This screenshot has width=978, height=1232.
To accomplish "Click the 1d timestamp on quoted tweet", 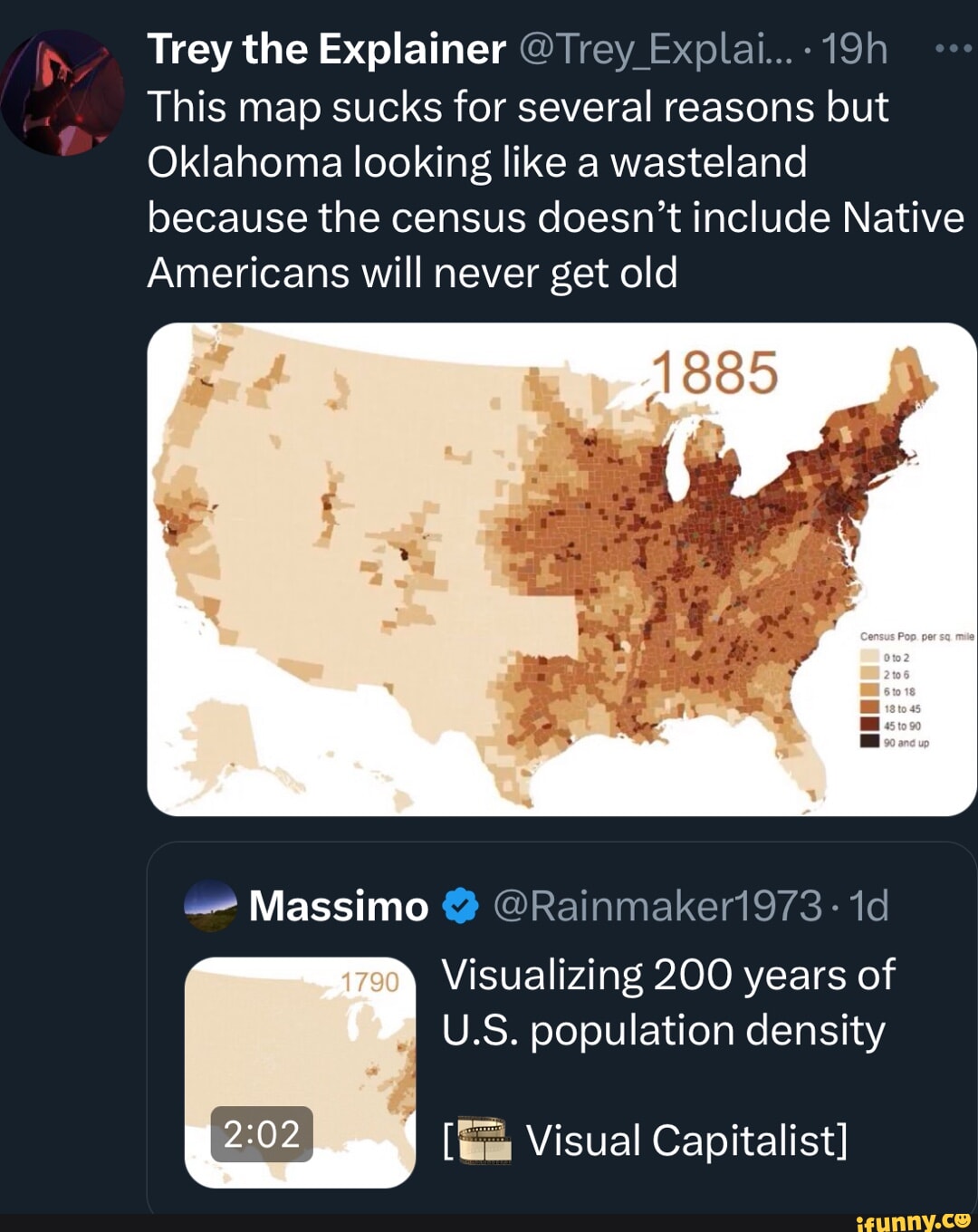I will (x=868, y=906).
